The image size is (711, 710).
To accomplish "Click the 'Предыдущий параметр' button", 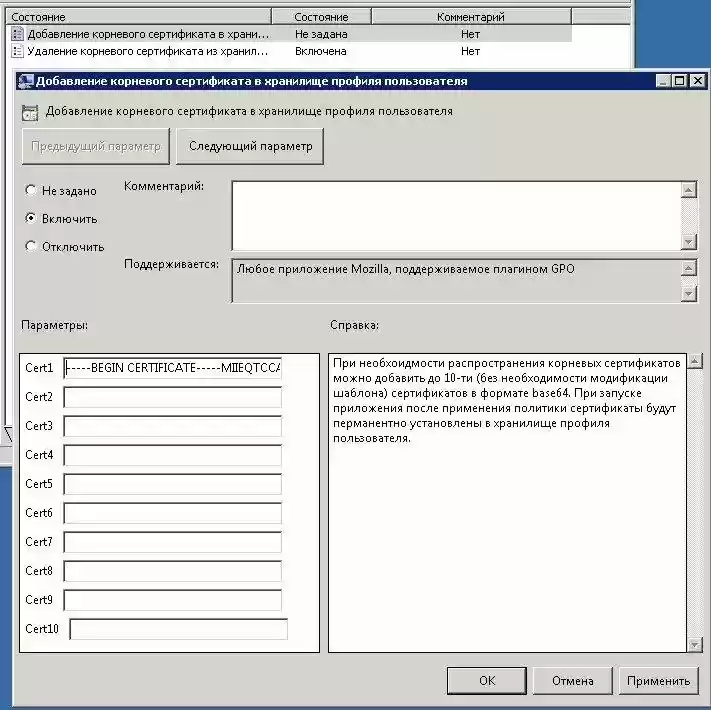I will tap(96, 146).
